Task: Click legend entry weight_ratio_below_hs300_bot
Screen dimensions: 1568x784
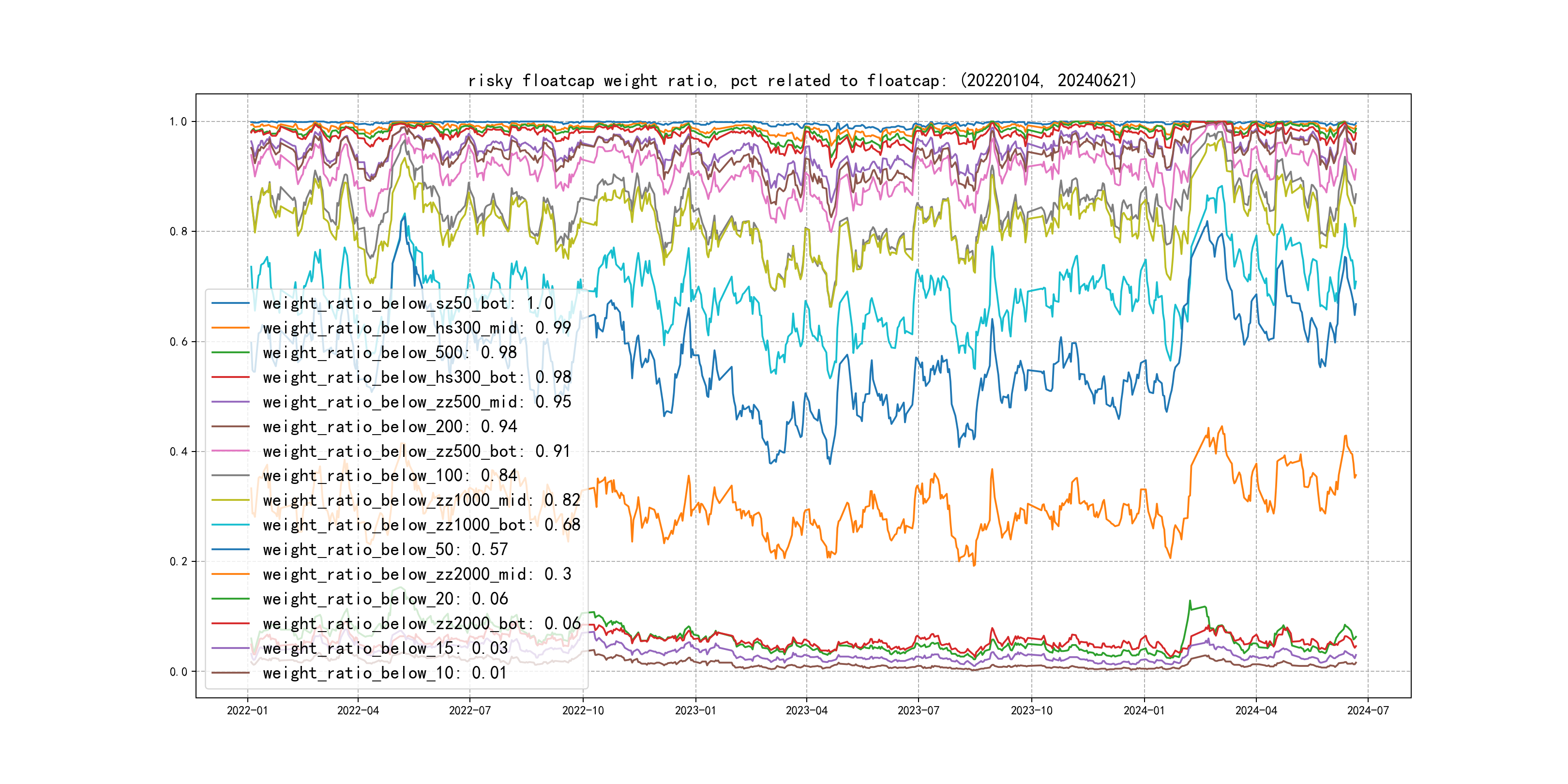Action: point(416,377)
